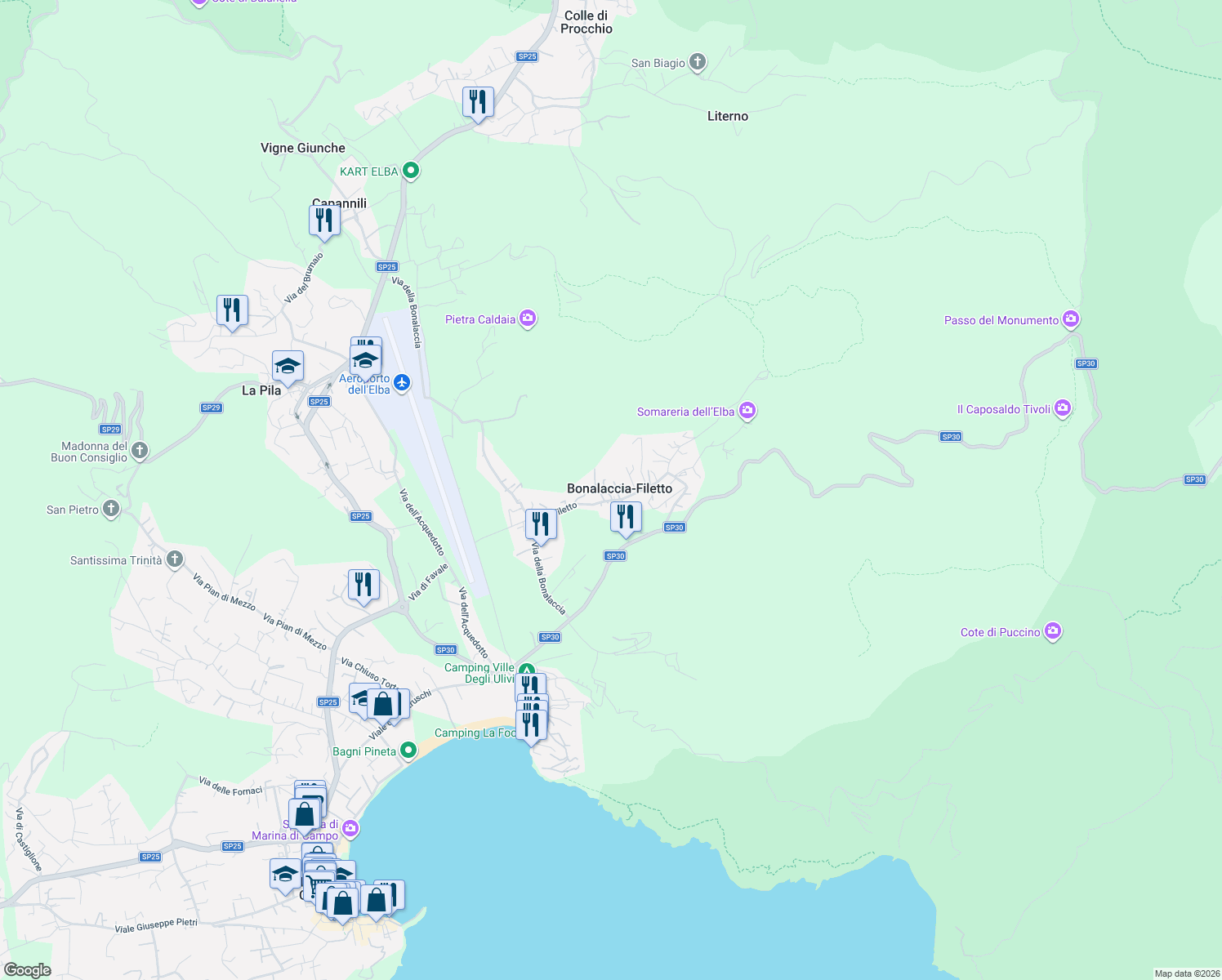Open the Passo del Monumento camera marker
The height and width of the screenshot is (980, 1222).
pos(1071,319)
